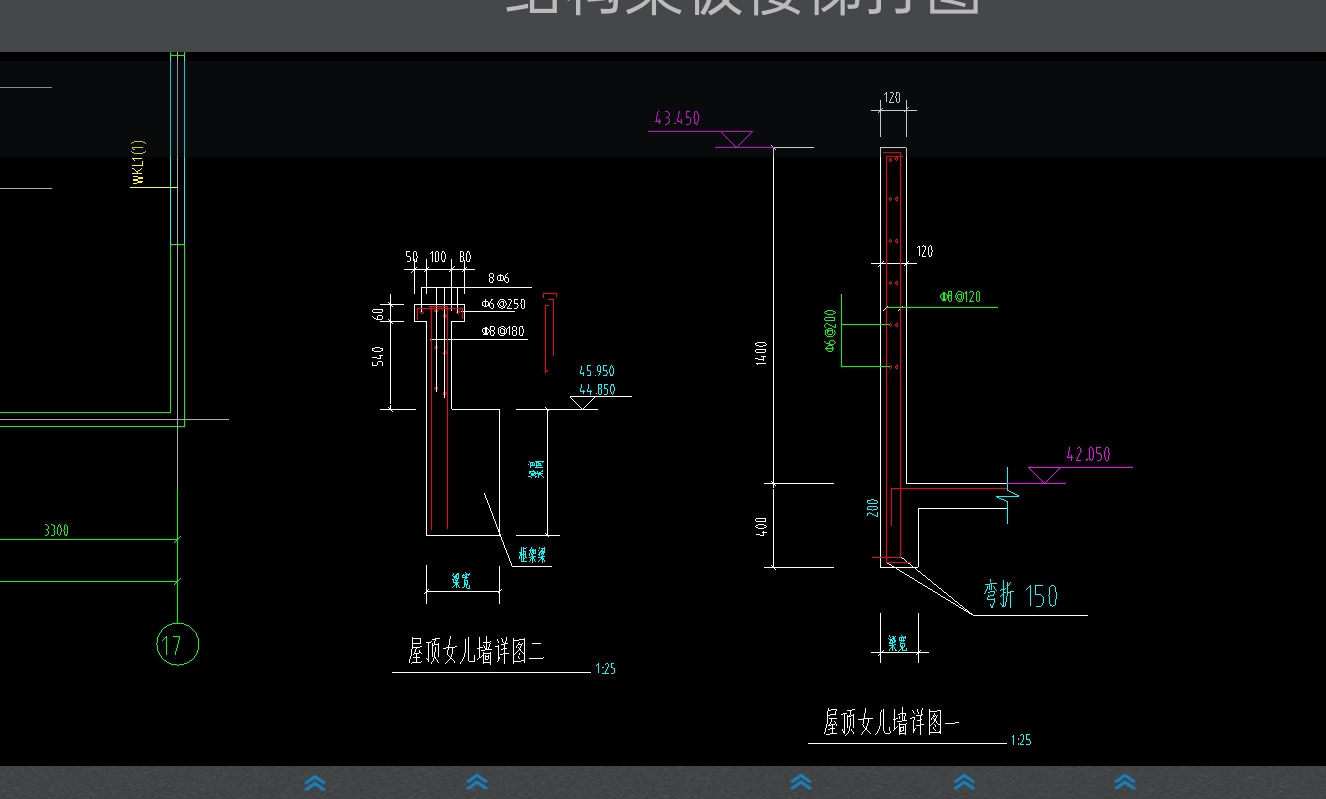
Task: Click the yellow beam label WKL1(1)
Action: coord(138,162)
